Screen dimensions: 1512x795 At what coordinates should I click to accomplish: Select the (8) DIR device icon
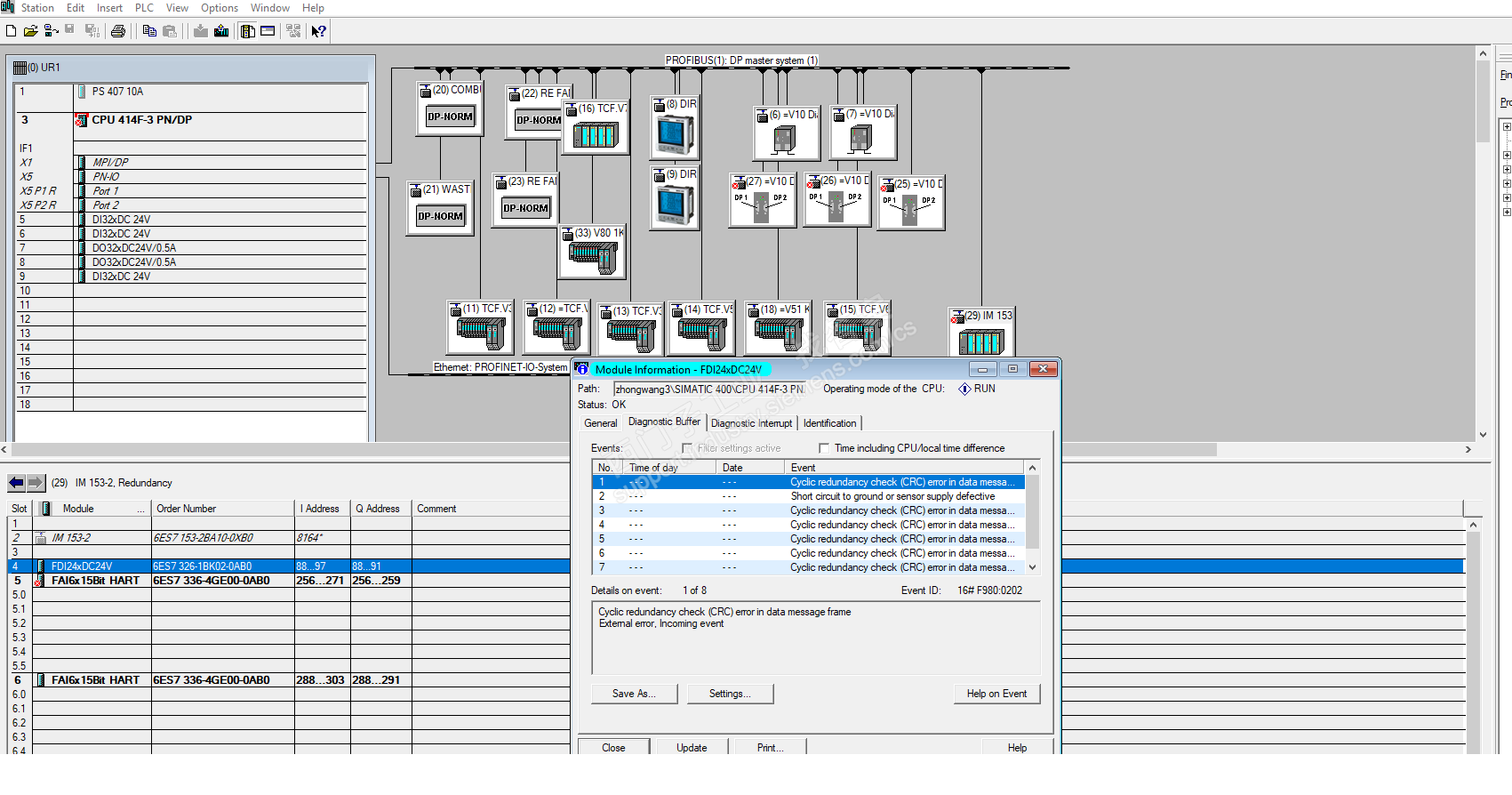point(675,127)
